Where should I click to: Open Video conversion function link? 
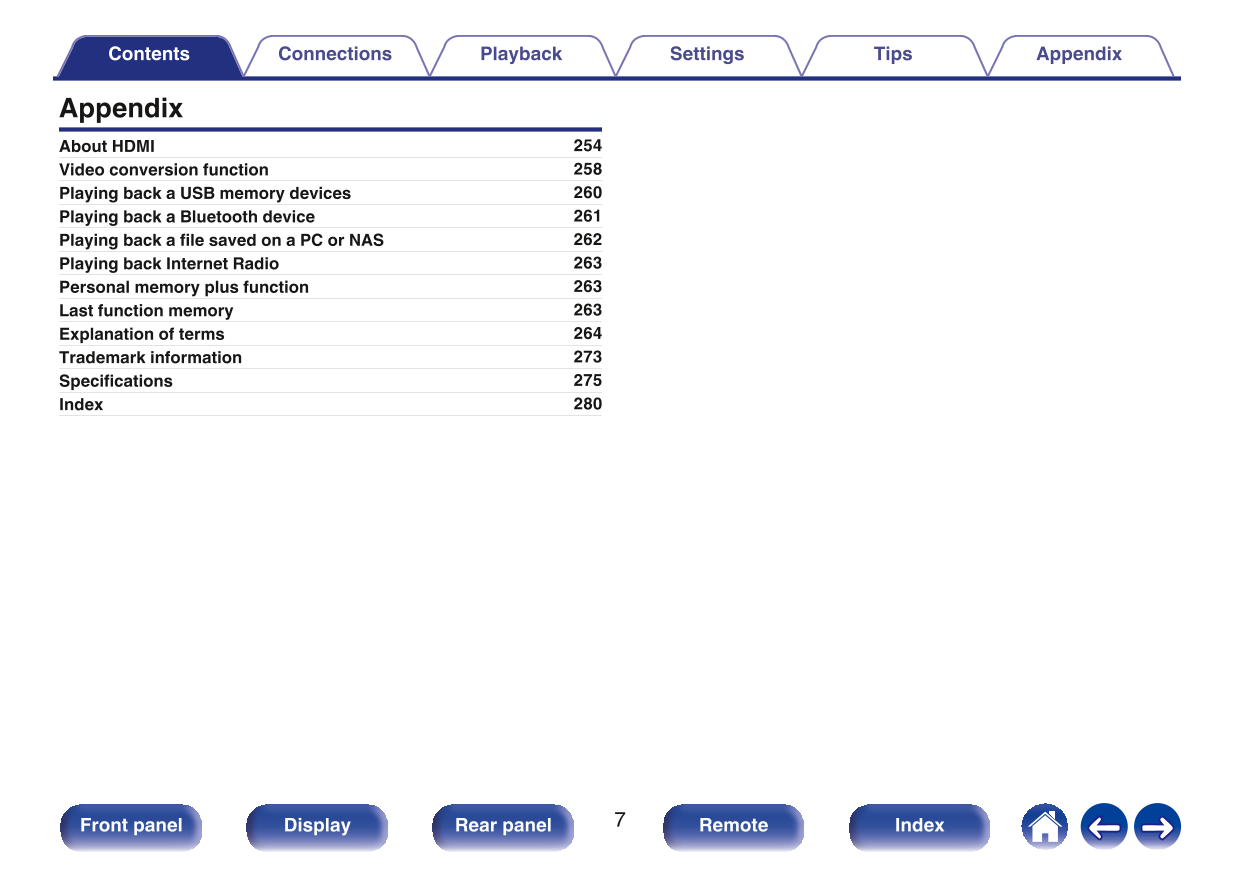coord(164,170)
